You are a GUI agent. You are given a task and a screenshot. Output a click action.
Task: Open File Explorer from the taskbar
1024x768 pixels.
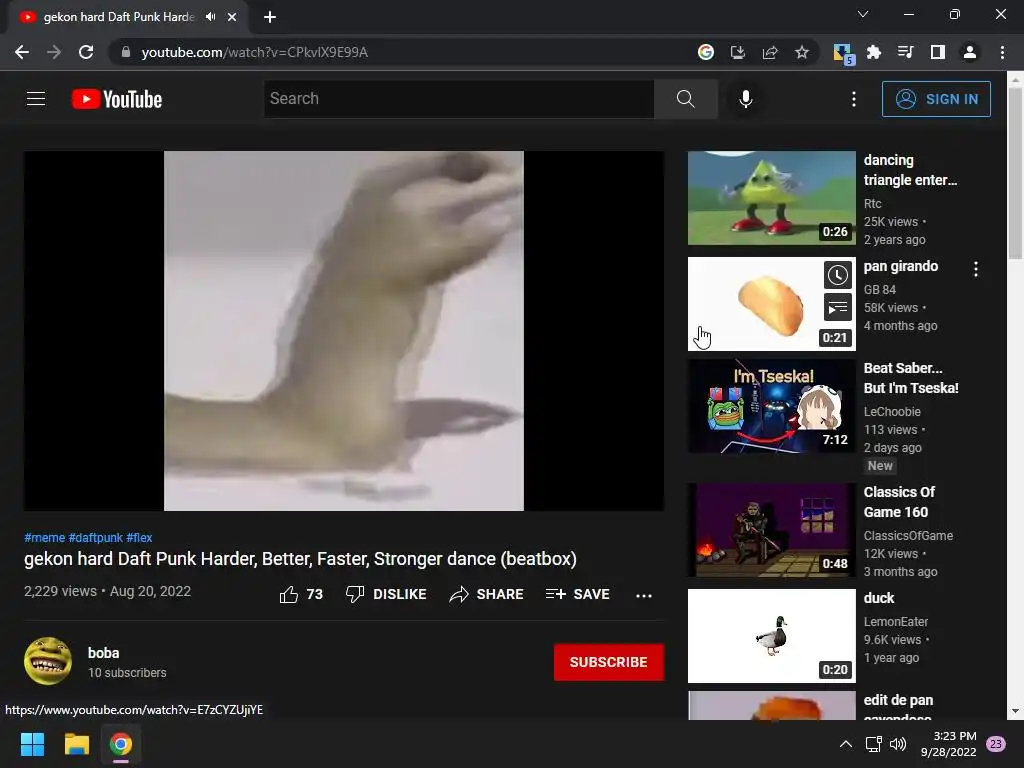[76, 744]
